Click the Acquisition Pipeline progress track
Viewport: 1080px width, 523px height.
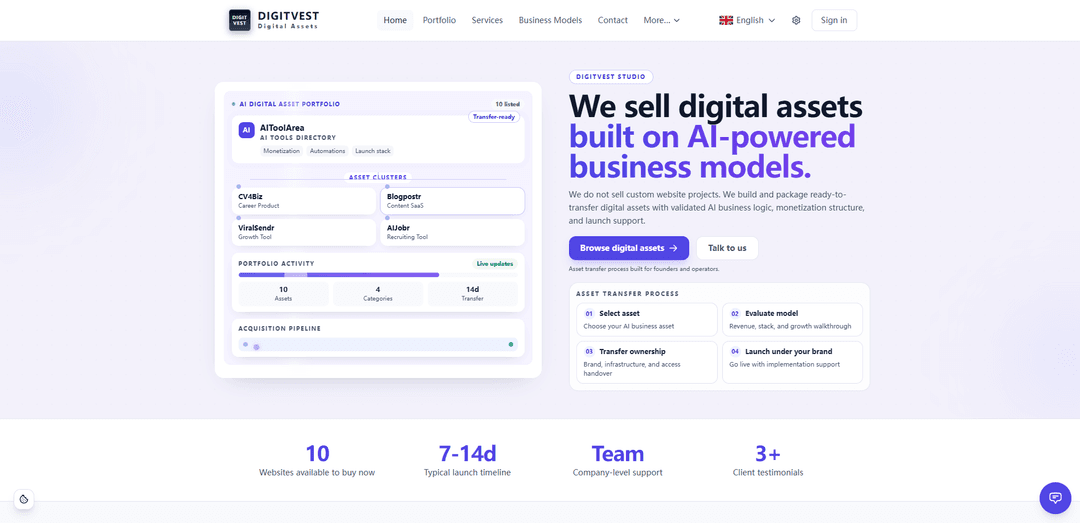click(378, 345)
